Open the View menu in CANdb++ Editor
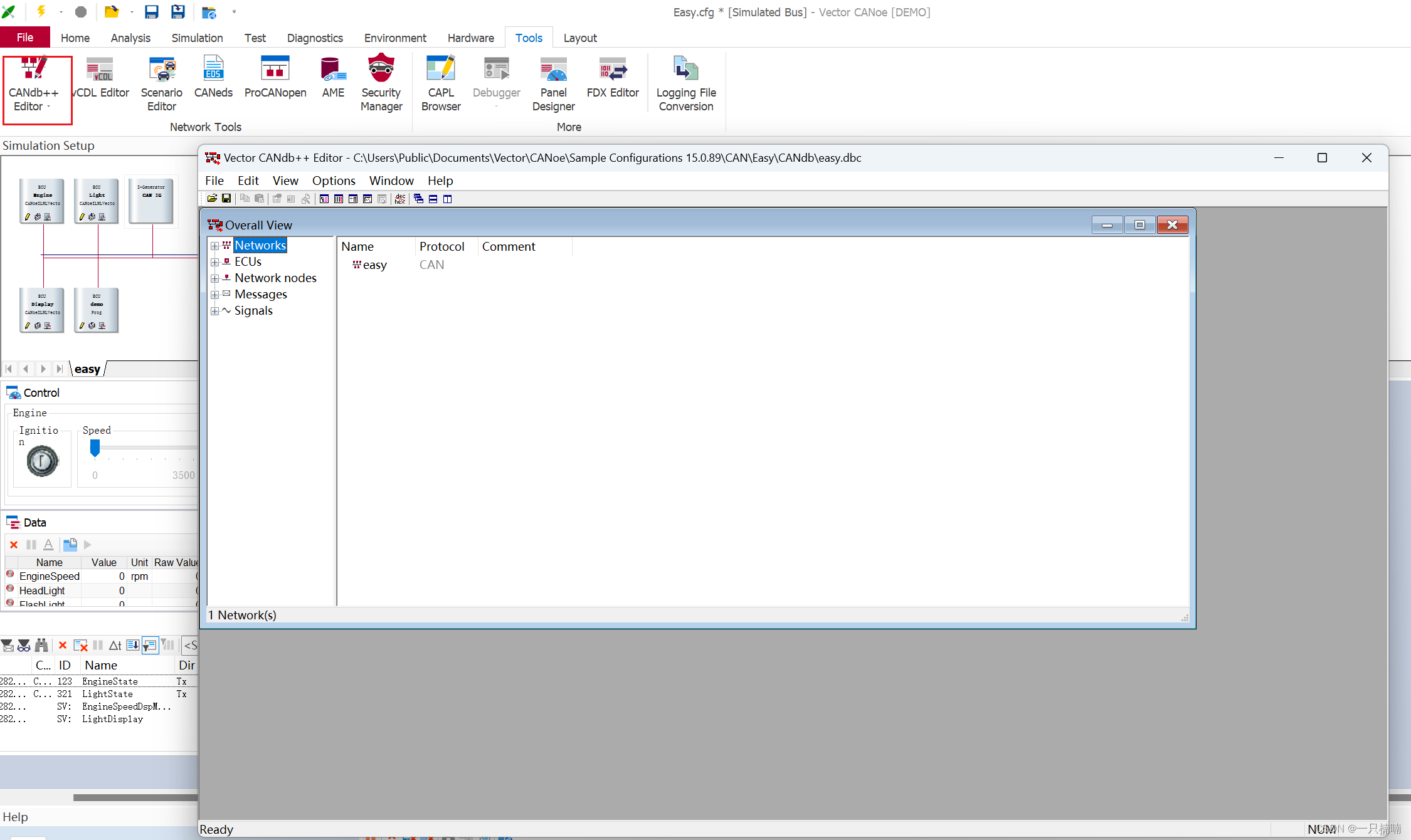This screenshot has height=840, width=1411. (x=285, y=181)
